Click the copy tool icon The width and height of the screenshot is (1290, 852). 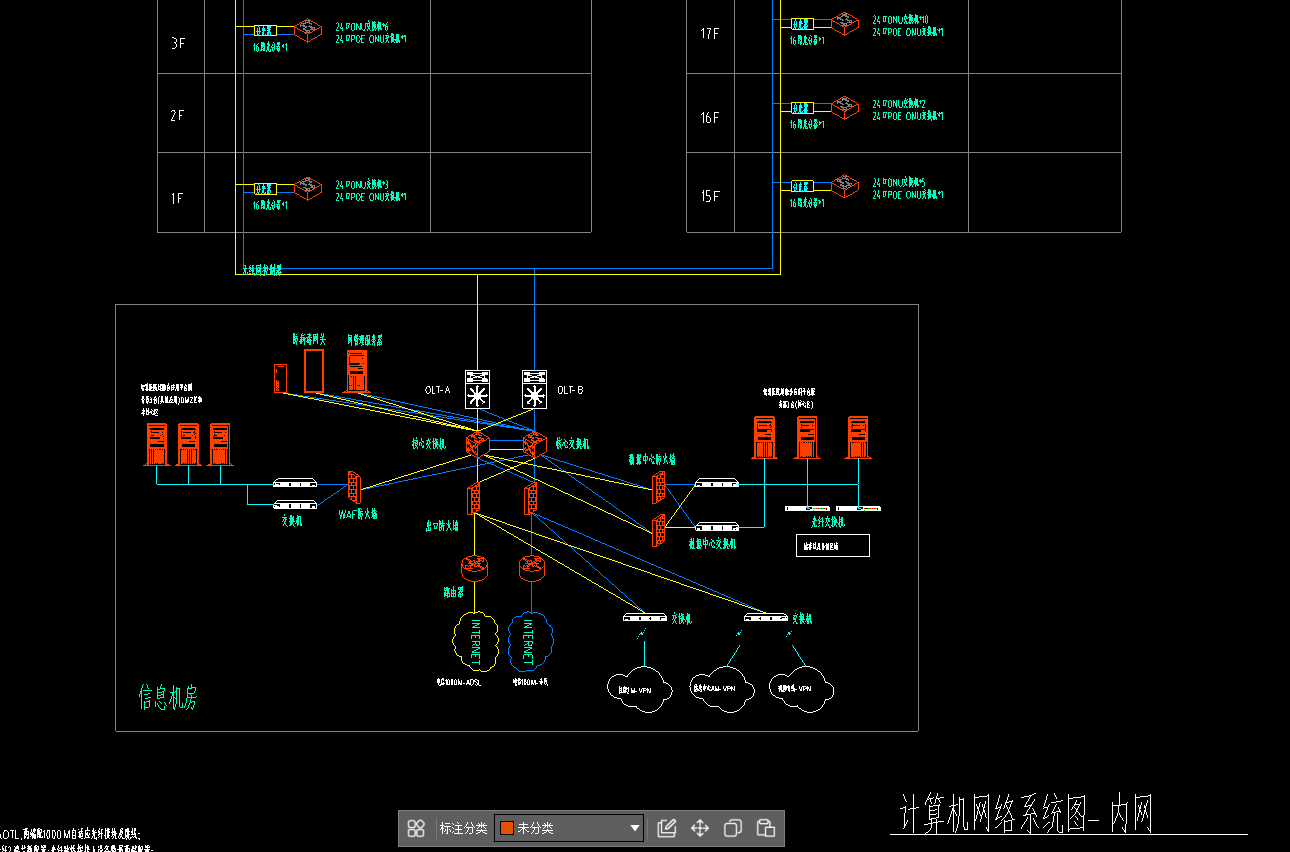pos(731,828)
